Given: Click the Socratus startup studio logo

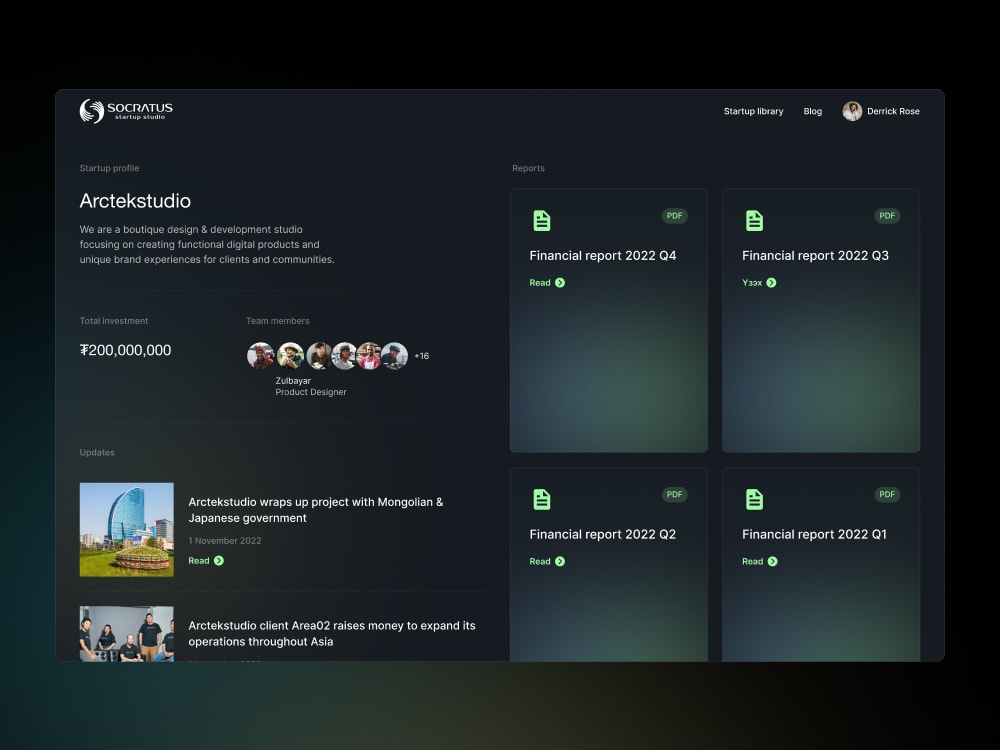Looking at the screenshot, I should (126, 111).
